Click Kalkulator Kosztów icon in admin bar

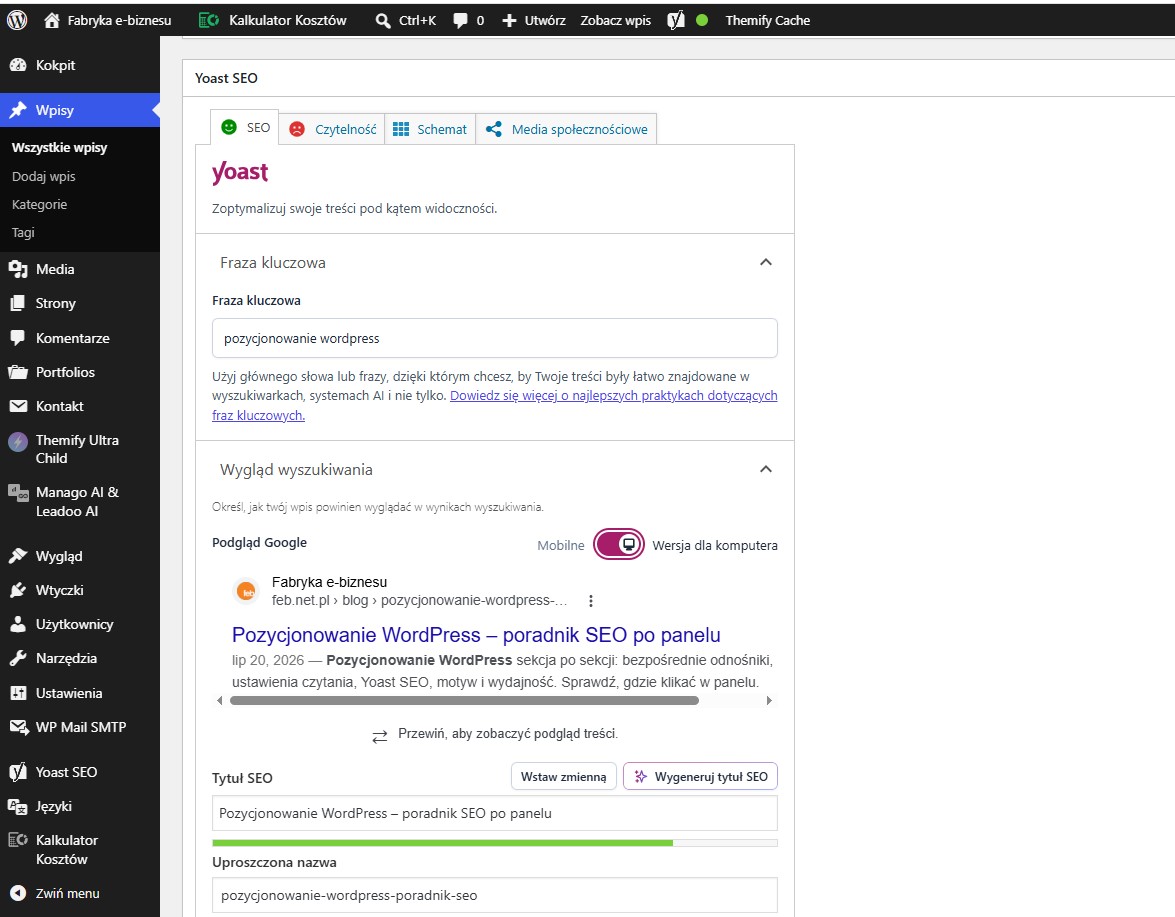(208, 20)
